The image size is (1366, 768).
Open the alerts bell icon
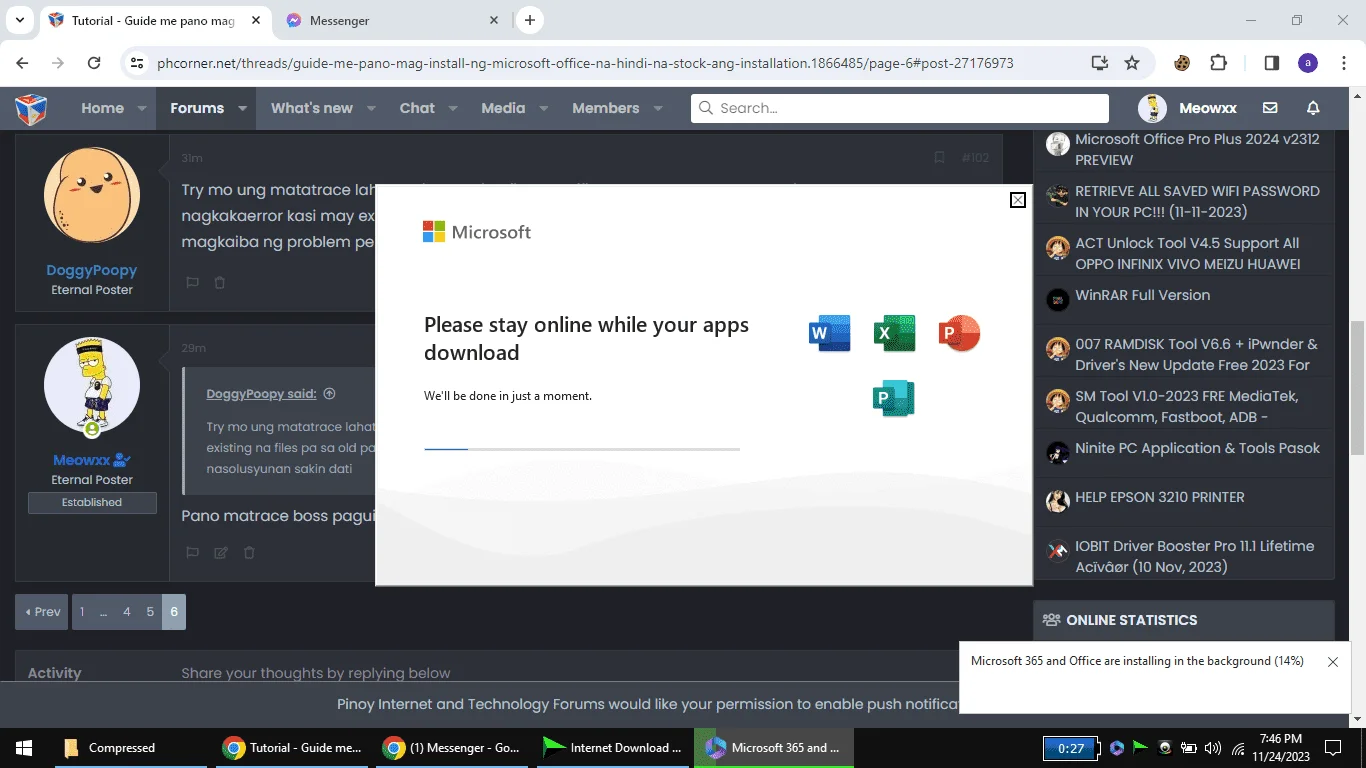click(x=1313, y=108)
